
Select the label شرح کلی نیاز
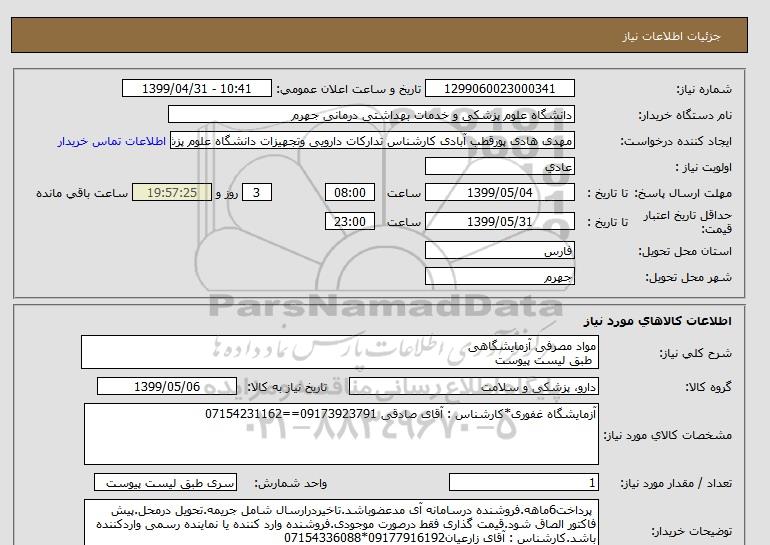(695, 354)
